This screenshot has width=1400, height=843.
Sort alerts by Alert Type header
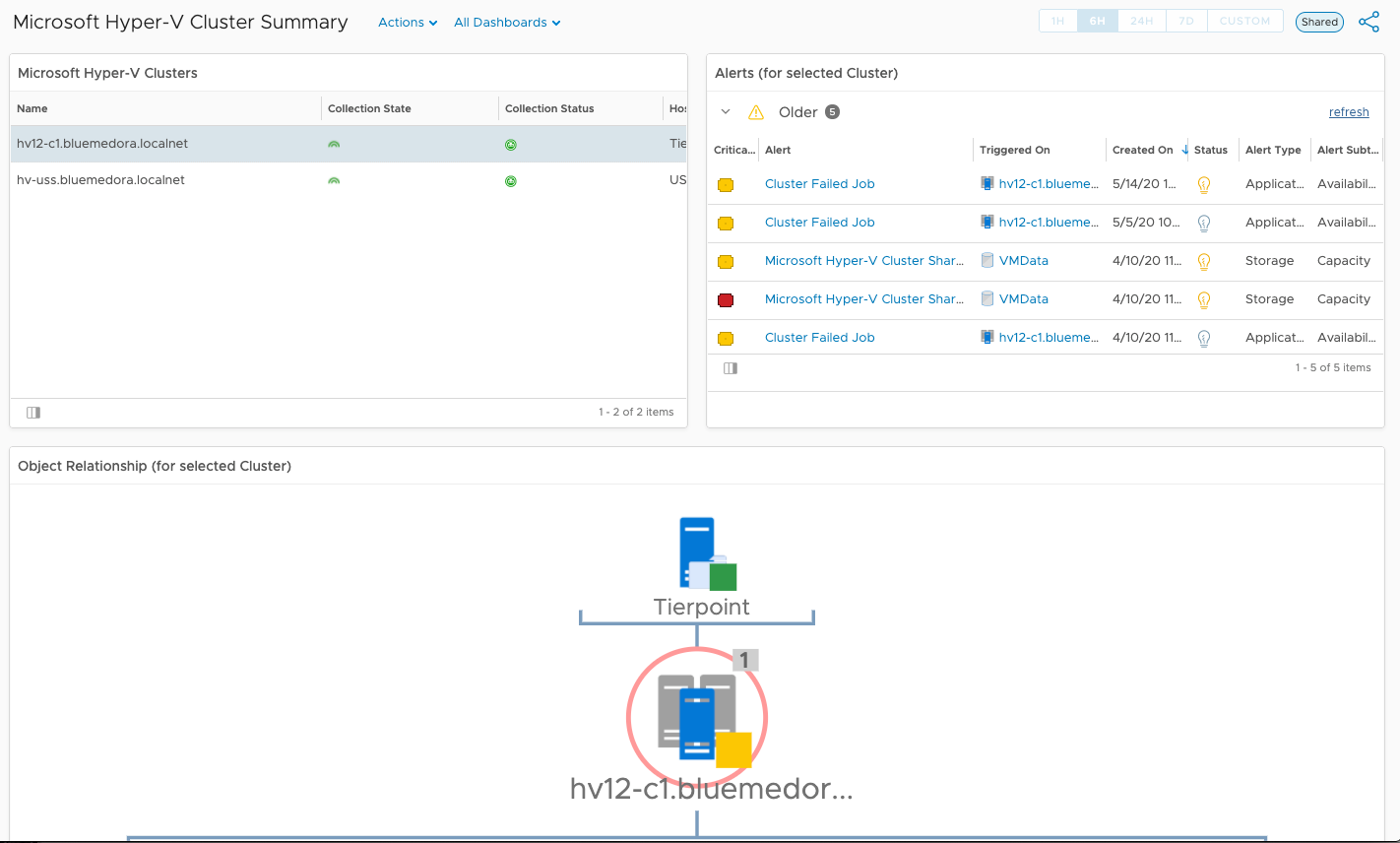[1273, 150]
